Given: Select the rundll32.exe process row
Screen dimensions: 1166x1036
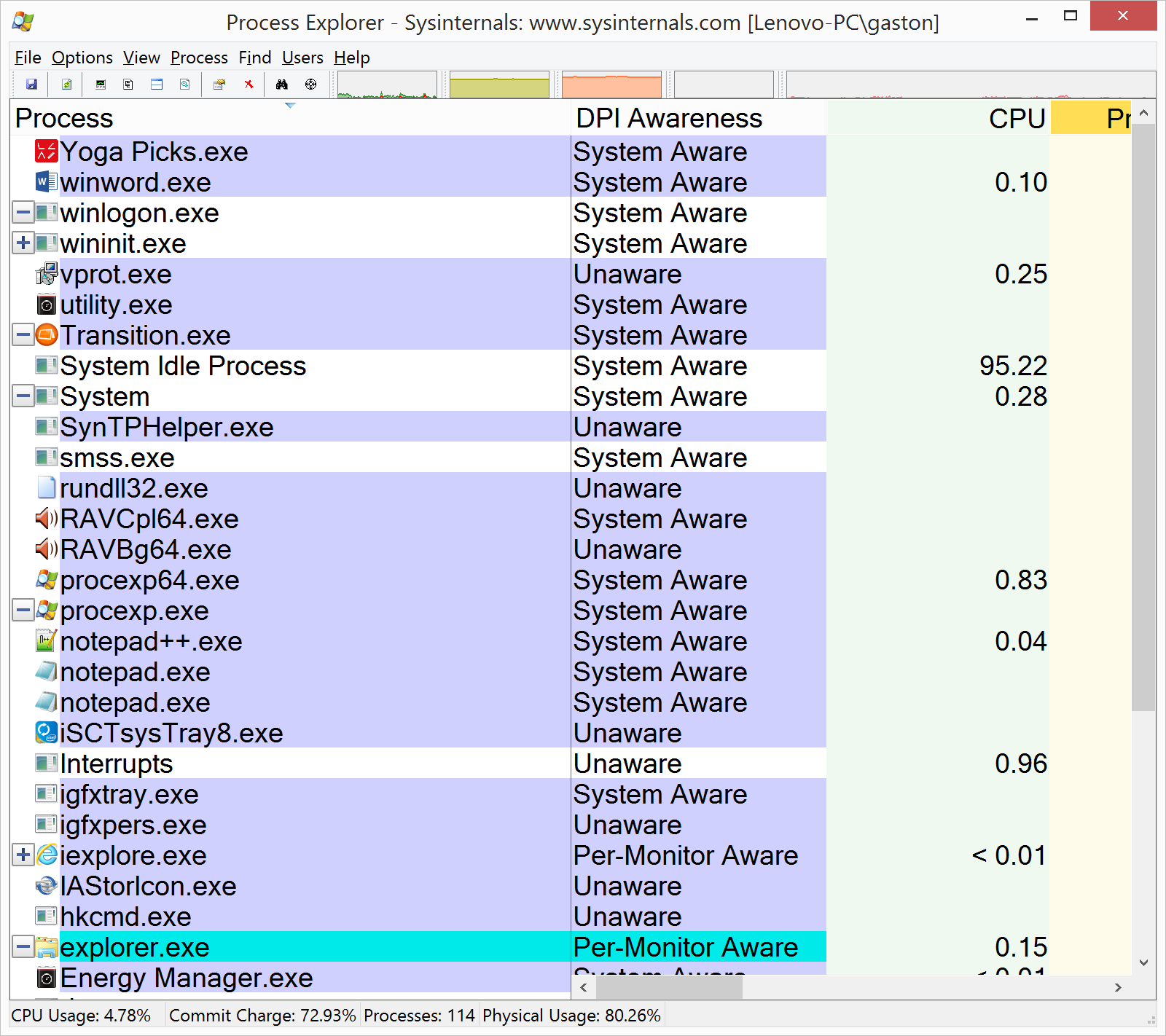Looking at the screenshot, I should click(571, 488).
